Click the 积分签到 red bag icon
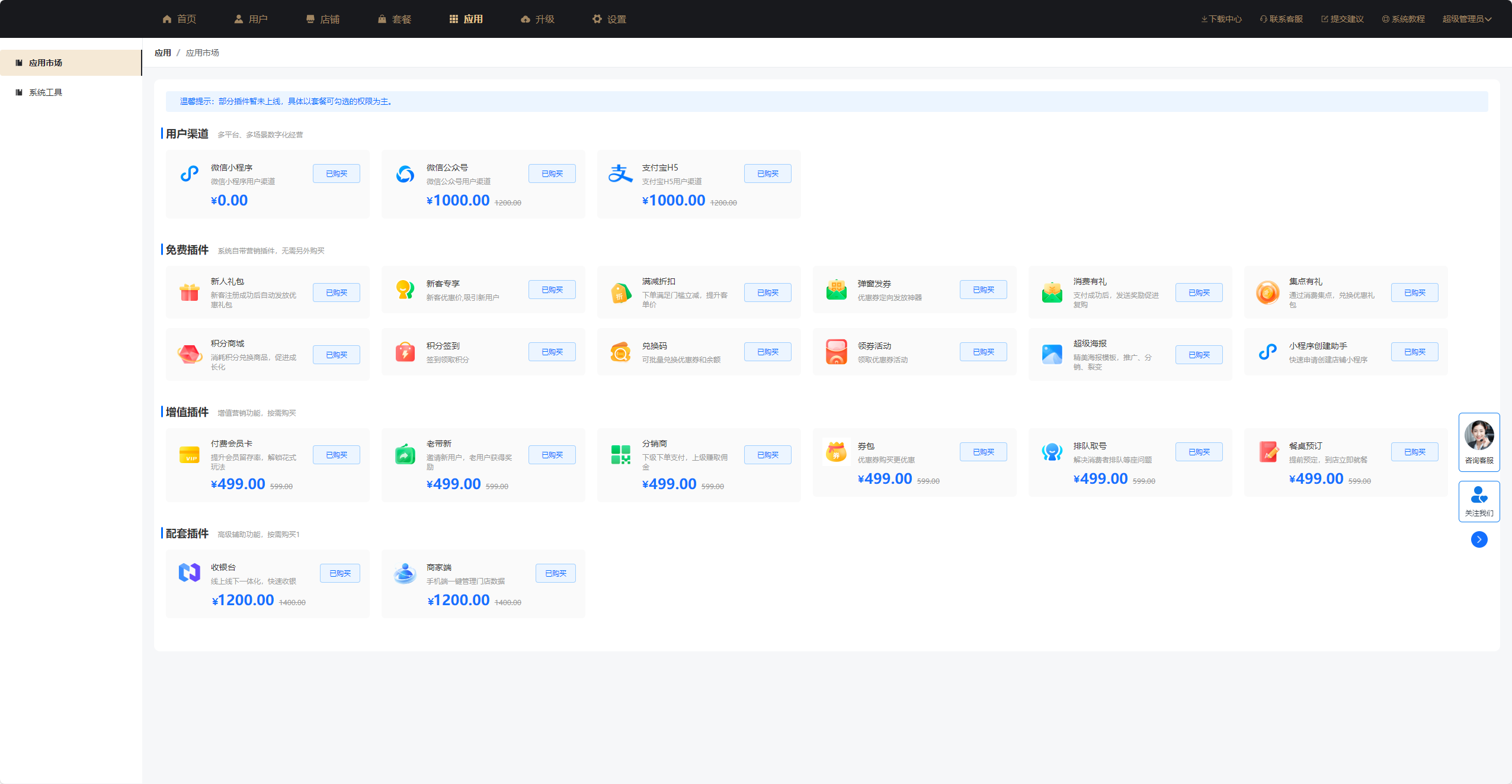 coord(405,352)
